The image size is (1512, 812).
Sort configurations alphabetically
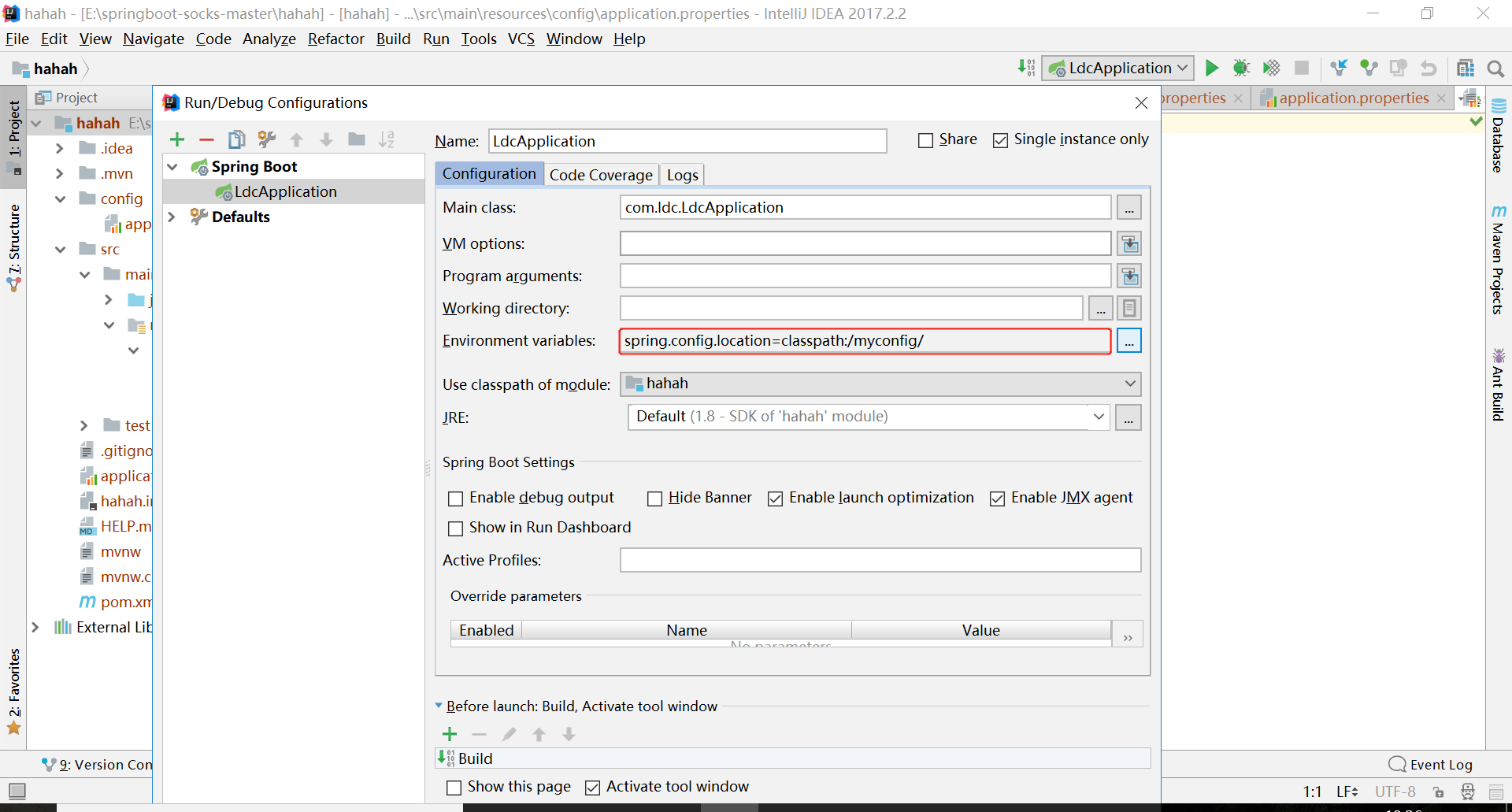[x=387, y=139]
